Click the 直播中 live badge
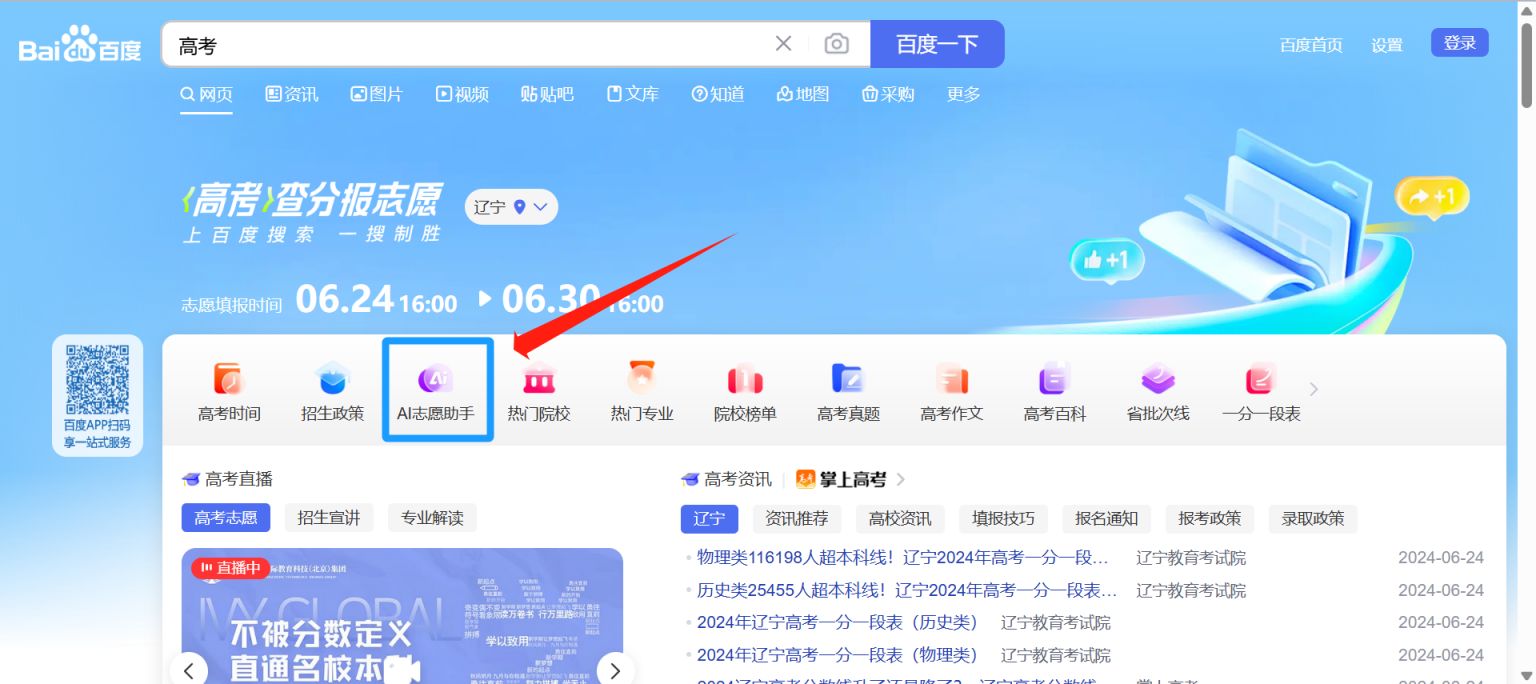This screenshot has height=684, width=1536. (231, 568)
